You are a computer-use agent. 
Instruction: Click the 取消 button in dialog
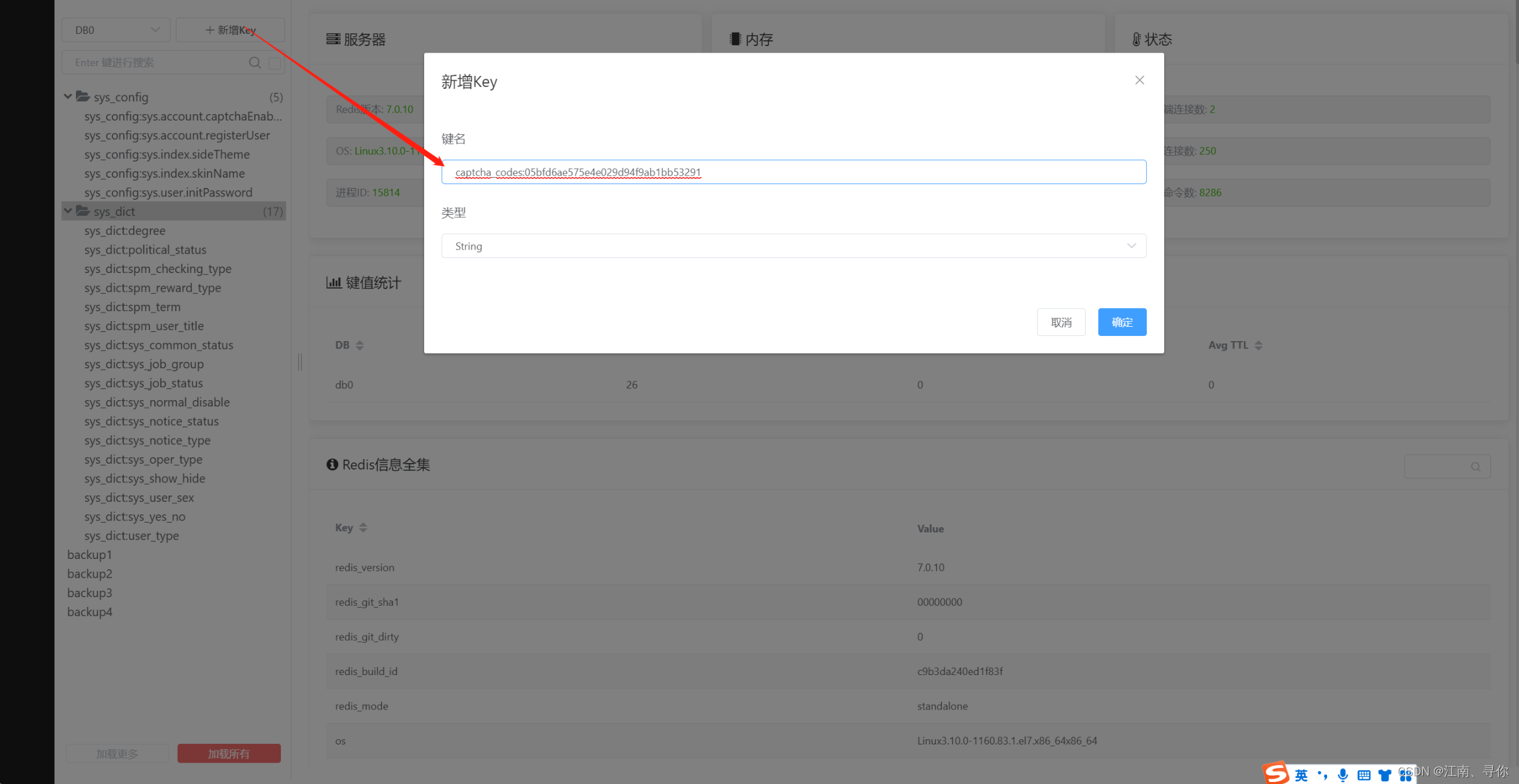point(1061,322)
